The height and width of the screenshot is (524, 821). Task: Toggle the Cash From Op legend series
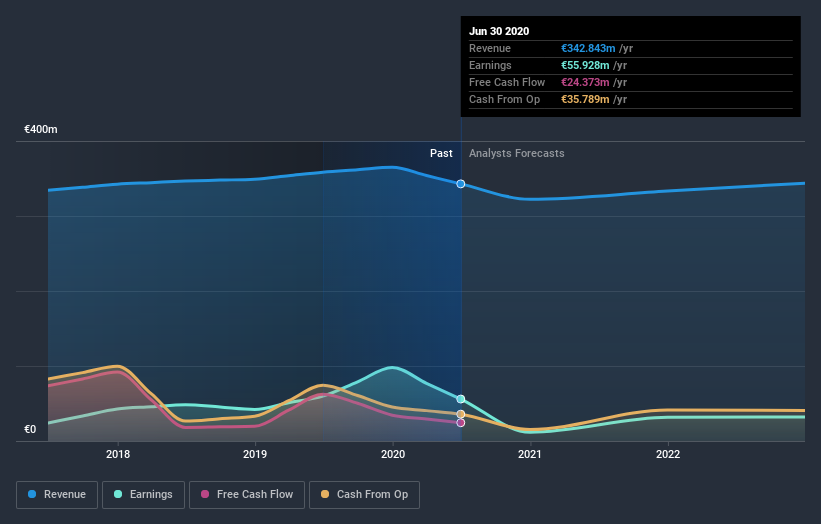point(364,495)
